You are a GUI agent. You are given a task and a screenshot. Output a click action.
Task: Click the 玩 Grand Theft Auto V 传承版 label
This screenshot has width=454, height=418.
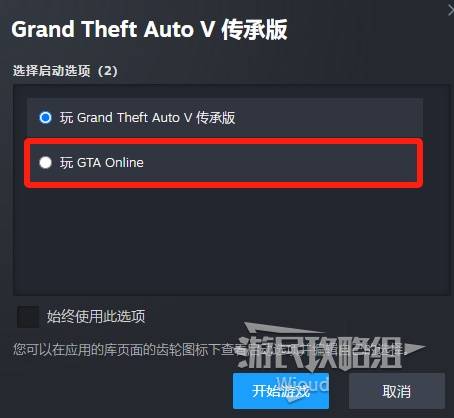click(x=147, y=118)
